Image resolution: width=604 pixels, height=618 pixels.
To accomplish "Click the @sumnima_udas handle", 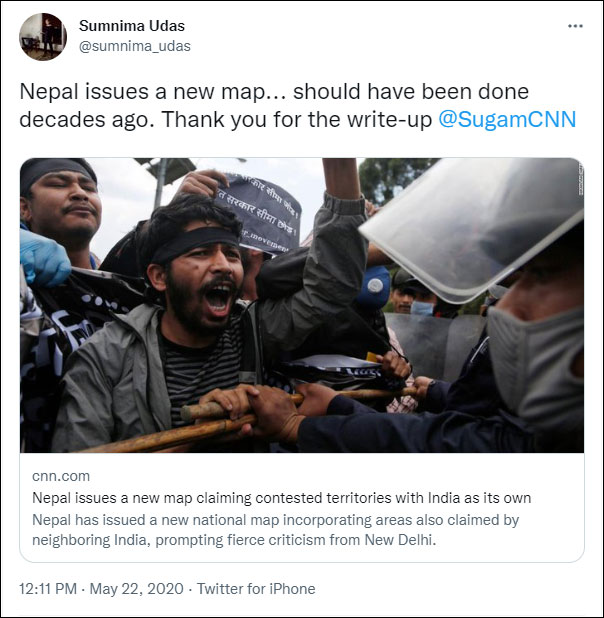I will [x=134, y=46].
